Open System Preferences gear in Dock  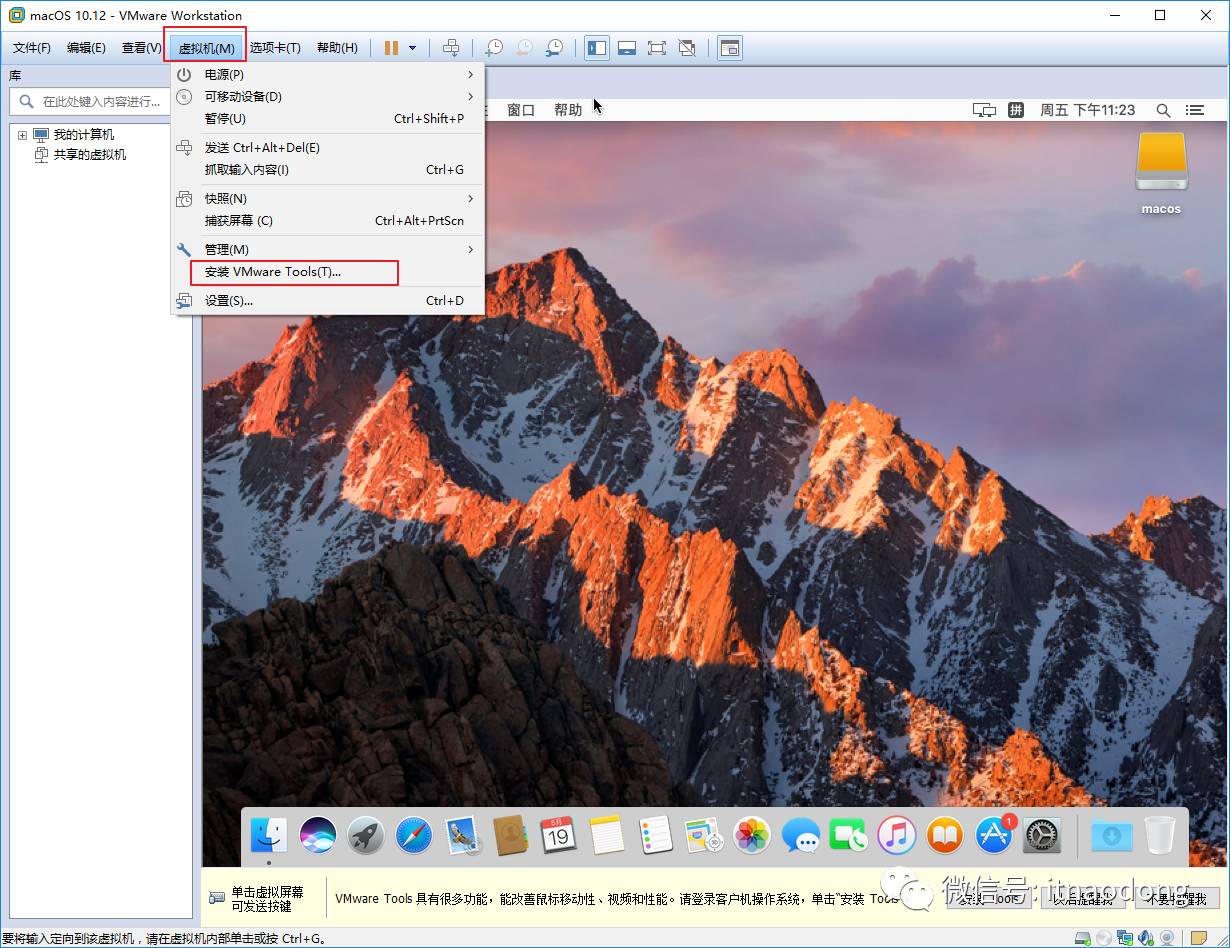click(1043, 835)
